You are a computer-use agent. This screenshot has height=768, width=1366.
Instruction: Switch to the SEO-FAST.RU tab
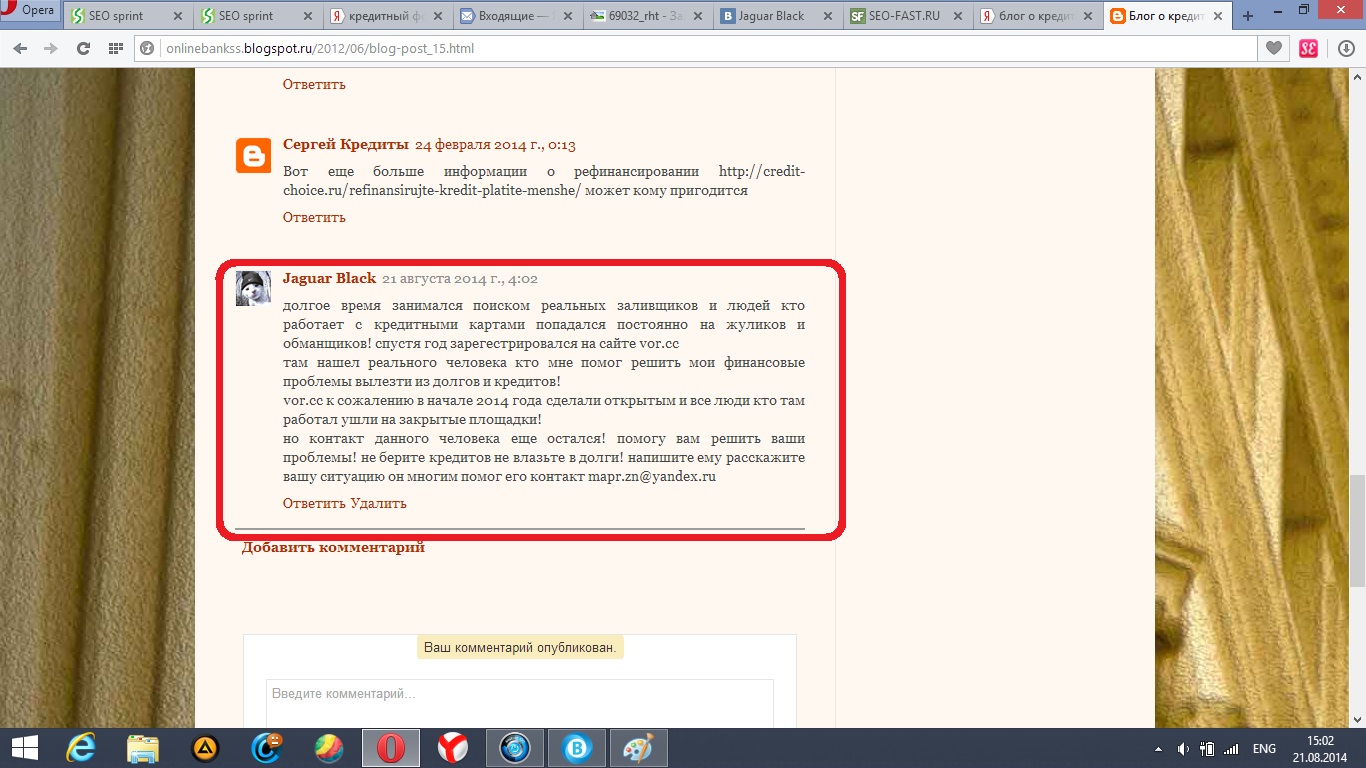coord(907,16)
